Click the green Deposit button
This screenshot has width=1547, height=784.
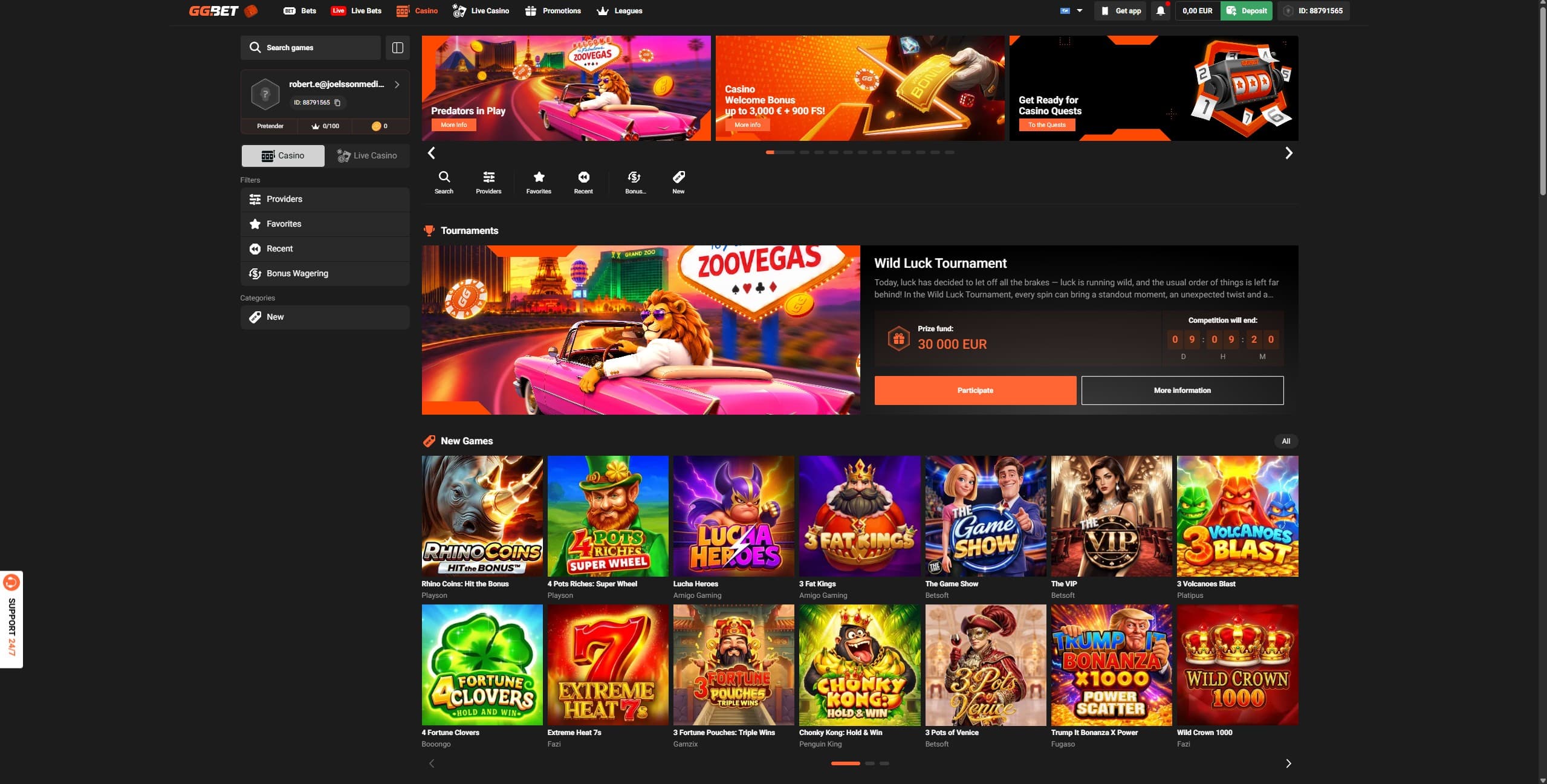pyautogui.click(x=1247, y=11)
